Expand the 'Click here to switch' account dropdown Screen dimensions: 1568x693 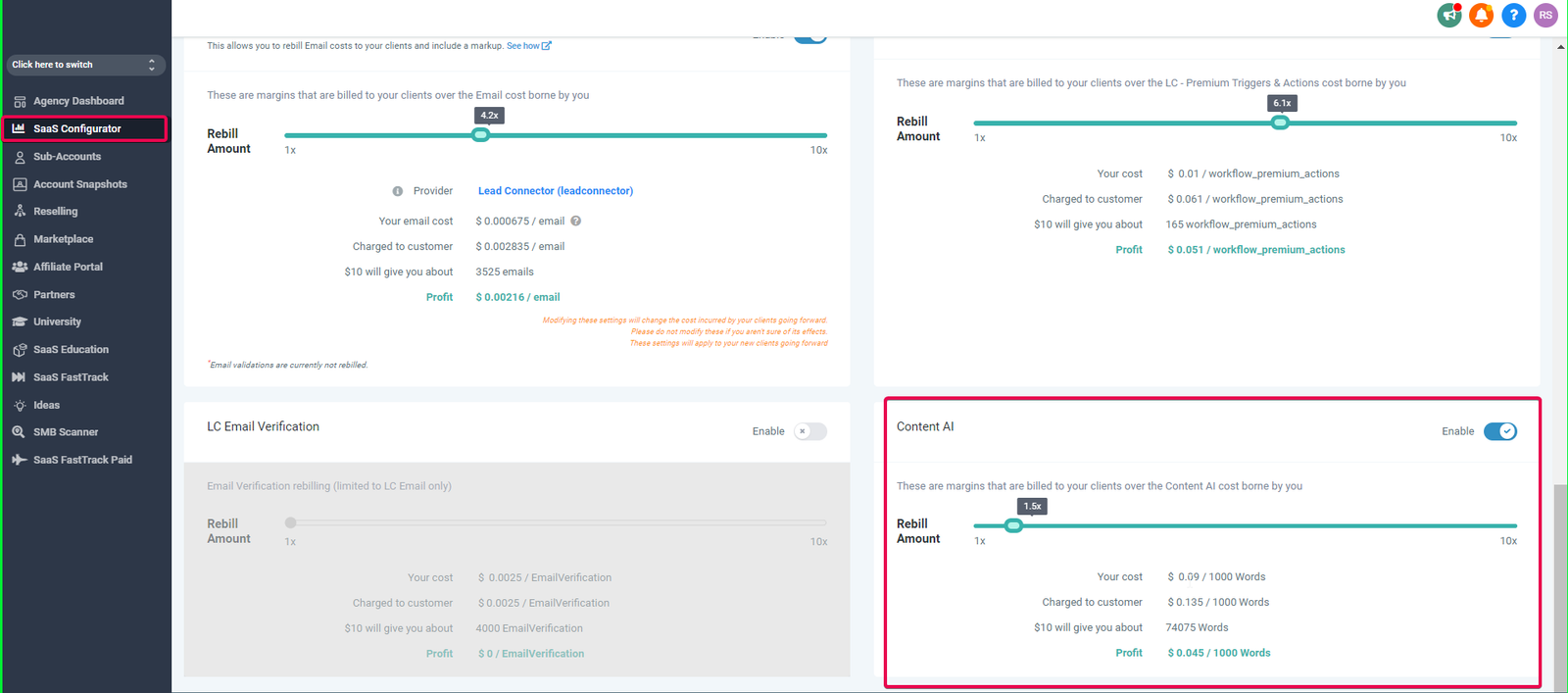pyautogui.click(x=85, y=65)
